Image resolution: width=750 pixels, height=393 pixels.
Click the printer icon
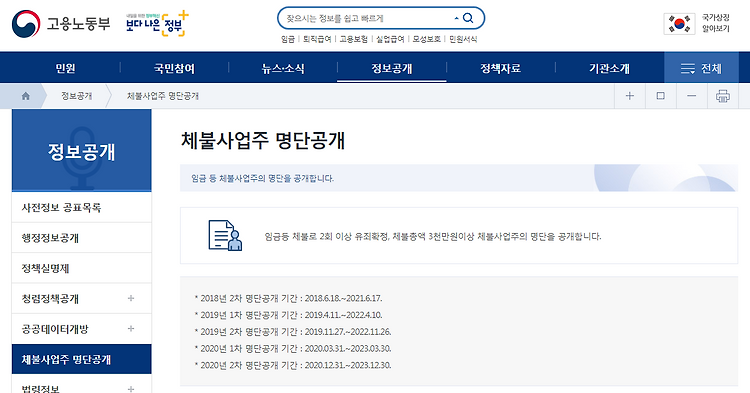click(723, 96)
